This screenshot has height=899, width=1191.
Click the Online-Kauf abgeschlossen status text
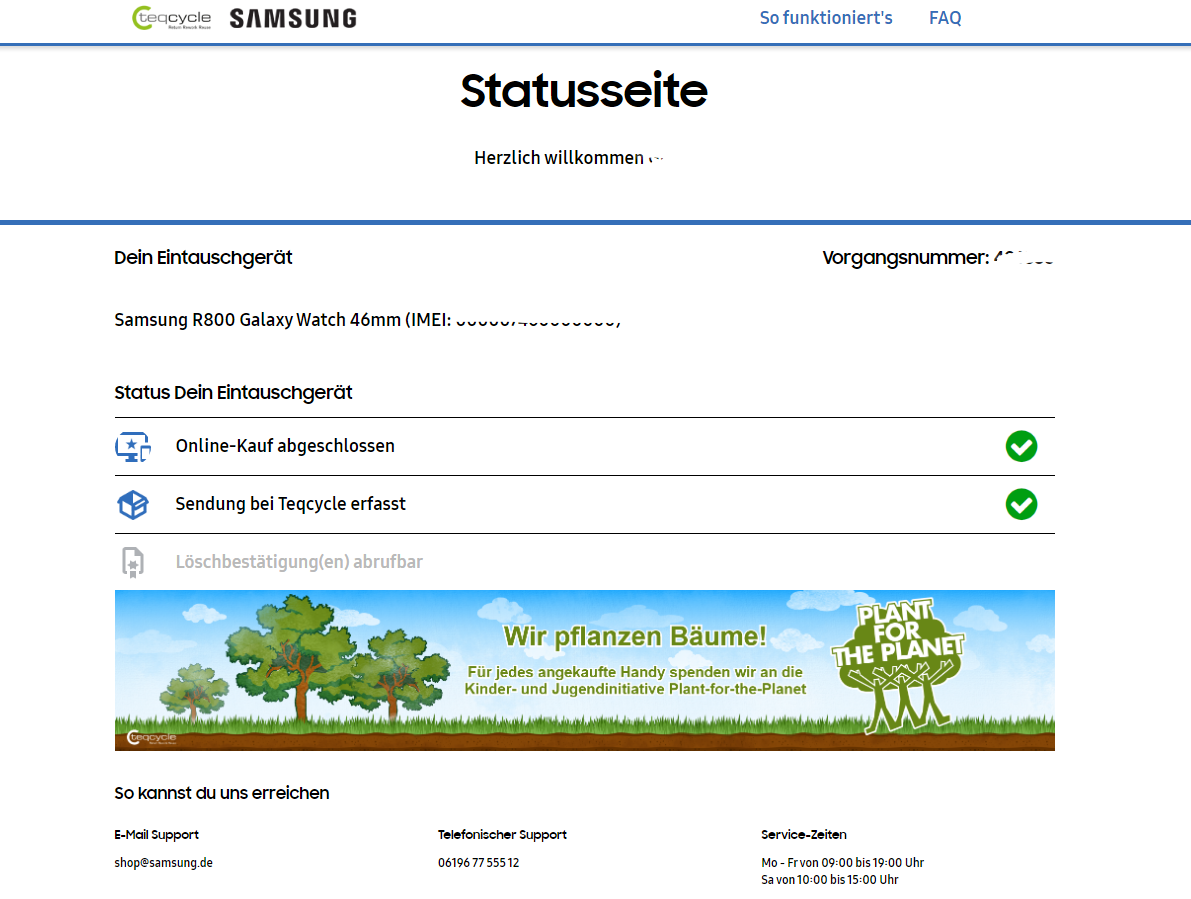(285, 446)
